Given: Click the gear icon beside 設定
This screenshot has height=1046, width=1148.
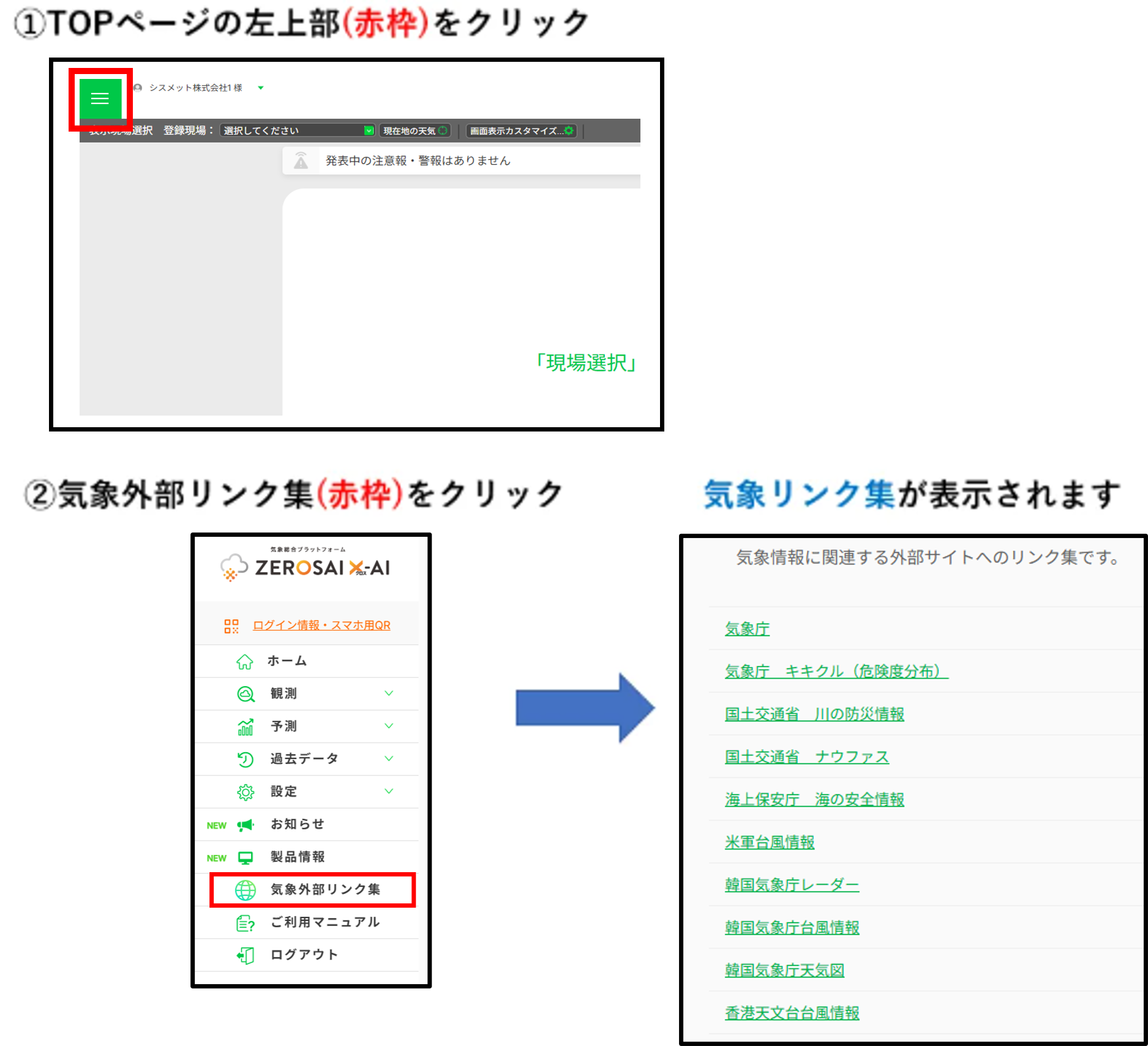Looking at the screenshot, I should click(x=245, y=792).
